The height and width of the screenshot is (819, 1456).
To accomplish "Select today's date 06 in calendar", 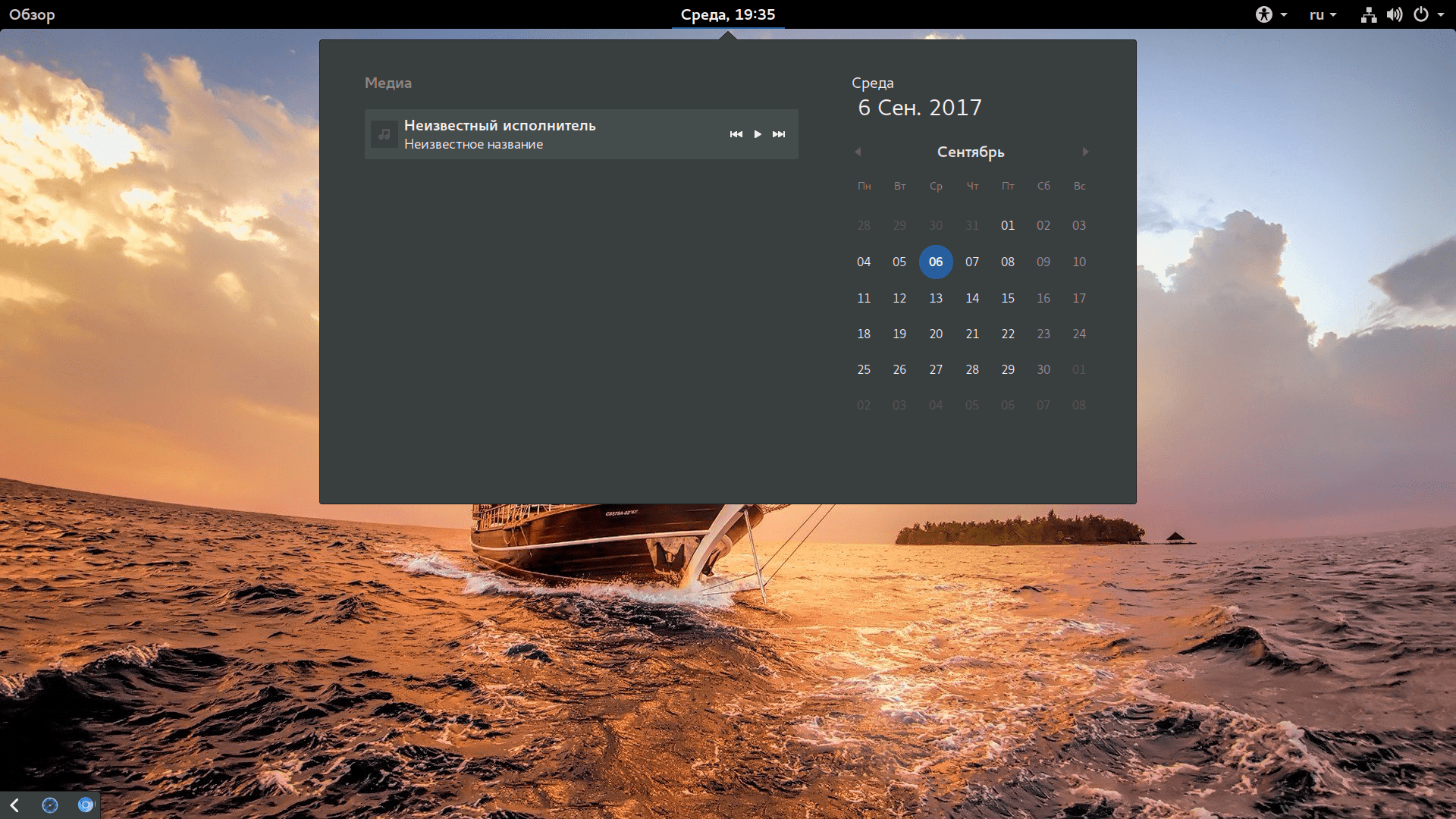I will pos(936,262).
